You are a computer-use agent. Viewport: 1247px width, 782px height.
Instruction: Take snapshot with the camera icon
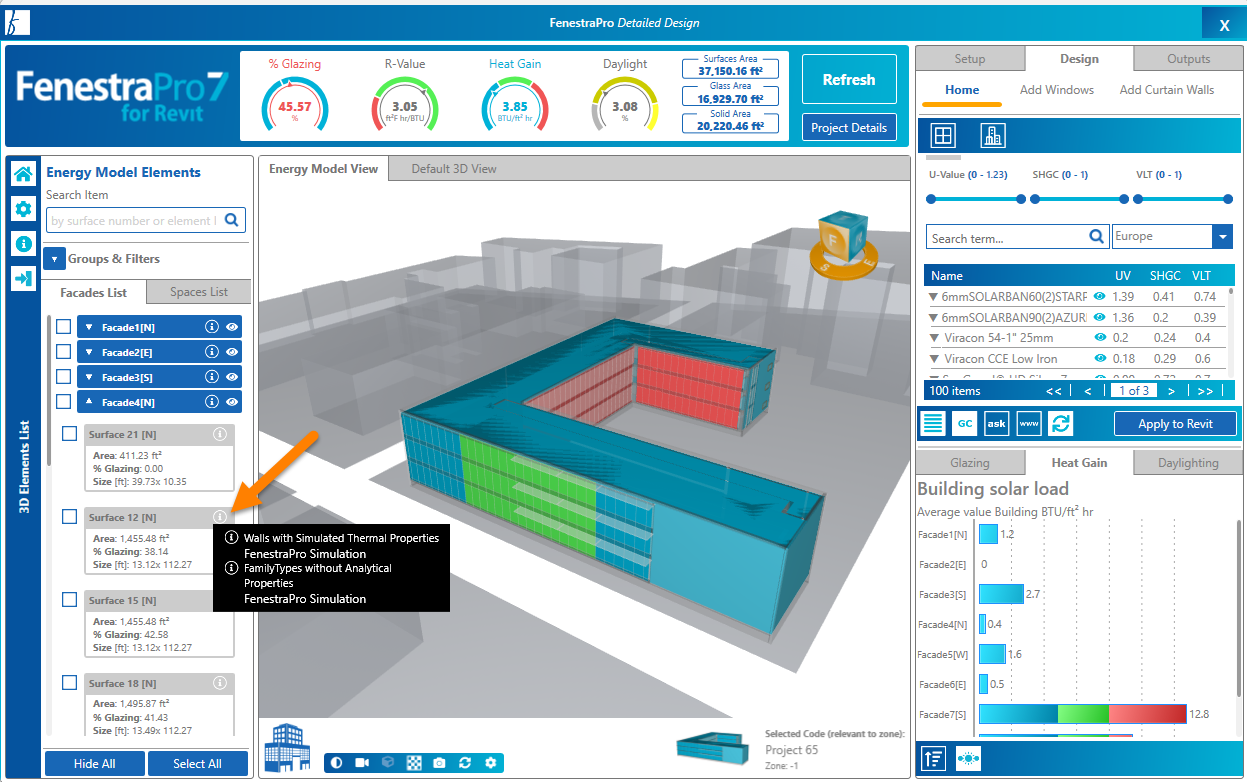point(439,763)
